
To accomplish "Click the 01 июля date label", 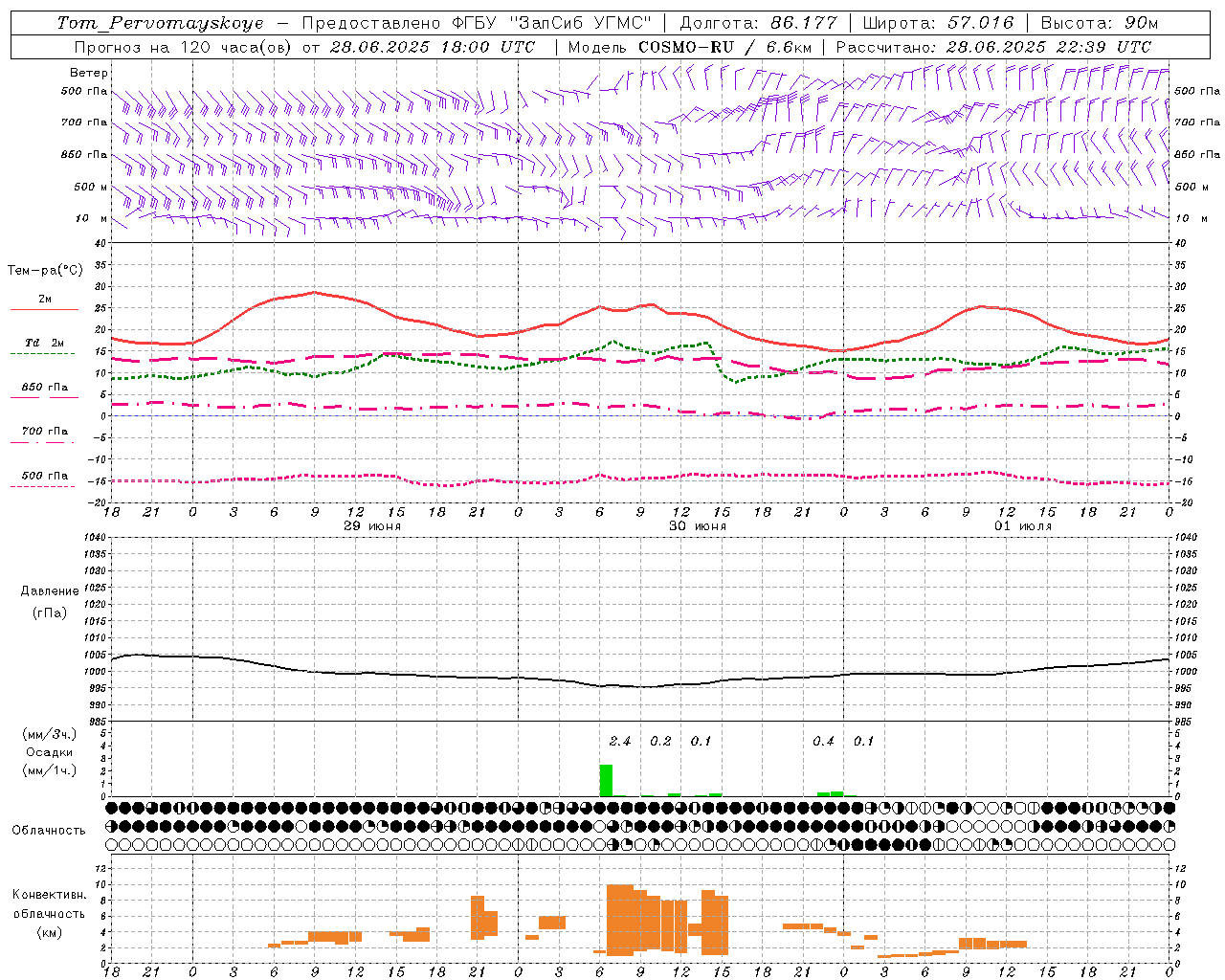I will pos(1023,526).
